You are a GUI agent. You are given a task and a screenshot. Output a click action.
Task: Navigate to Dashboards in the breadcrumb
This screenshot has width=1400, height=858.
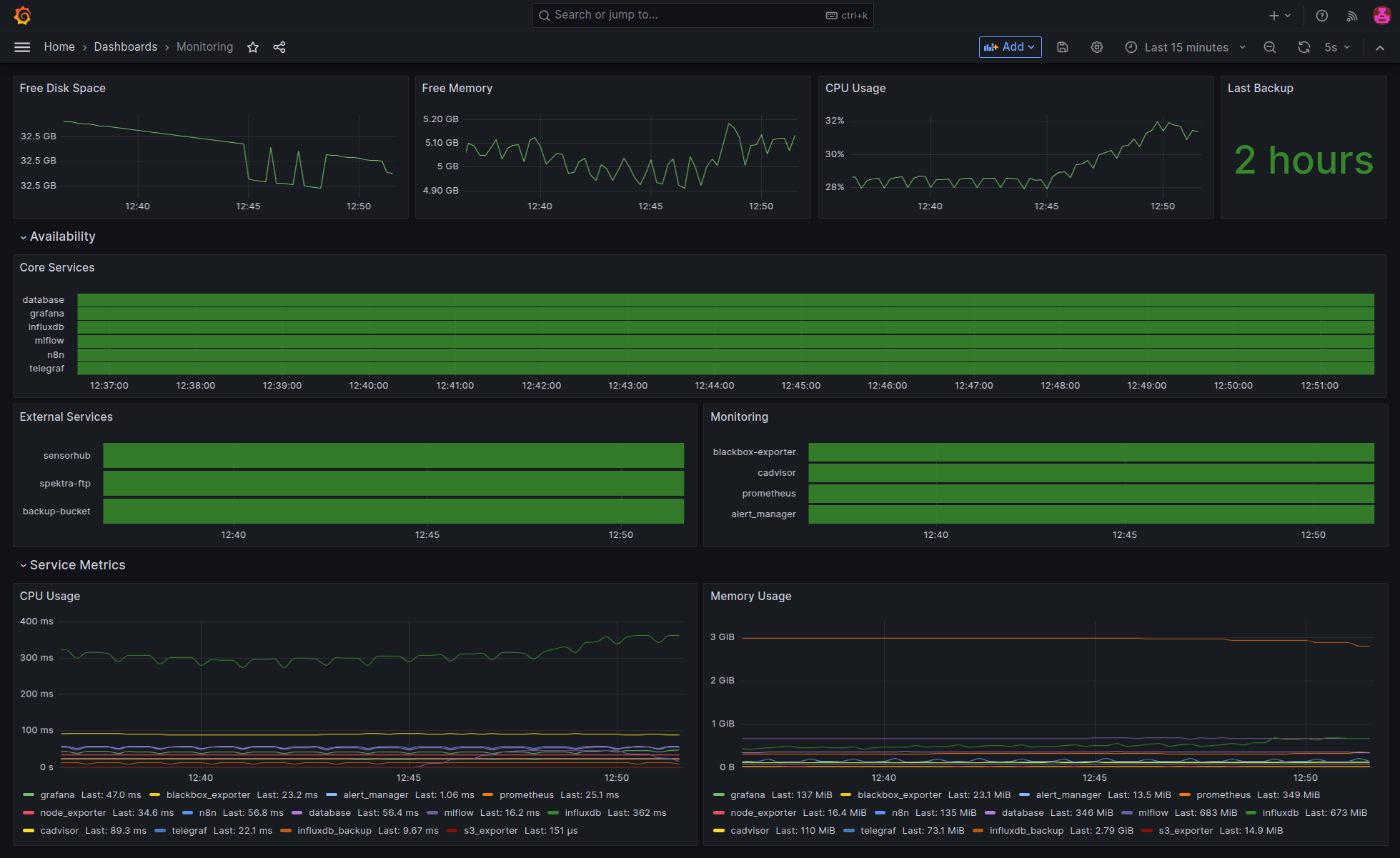click(126, 46)
